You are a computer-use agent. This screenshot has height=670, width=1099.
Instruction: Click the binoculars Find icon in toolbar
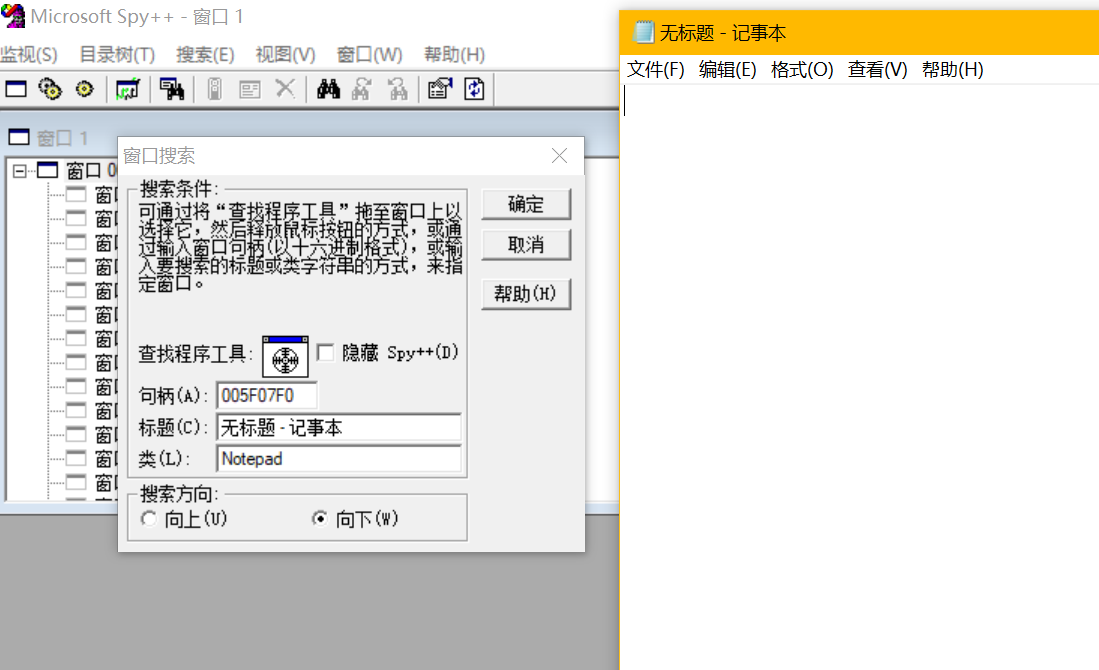(x=329, y=89)
